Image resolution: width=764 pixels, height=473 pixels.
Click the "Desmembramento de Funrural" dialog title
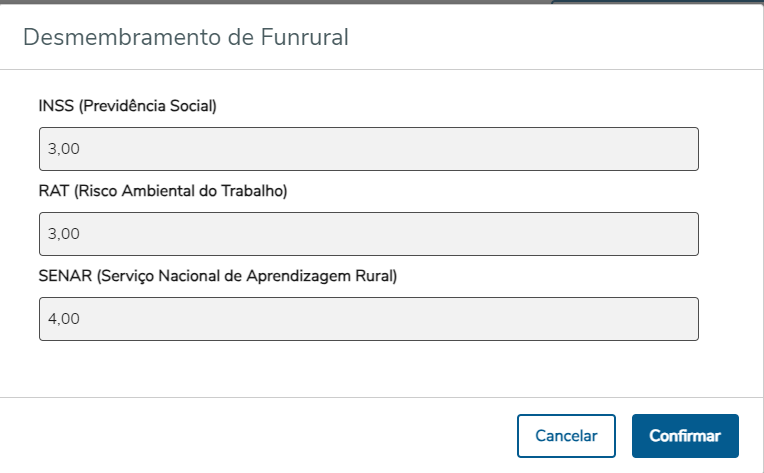click(185, 38)
